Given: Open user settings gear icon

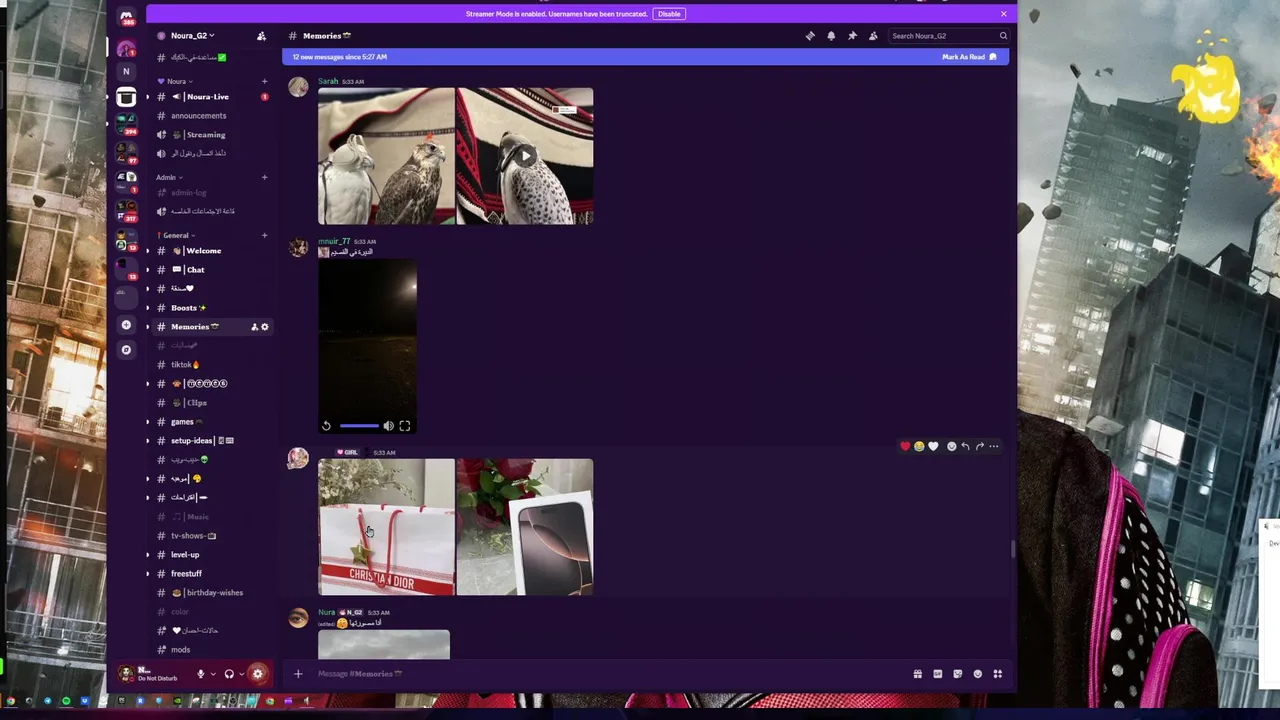Looking at the screenshot, I should click(x=258, y=674).
